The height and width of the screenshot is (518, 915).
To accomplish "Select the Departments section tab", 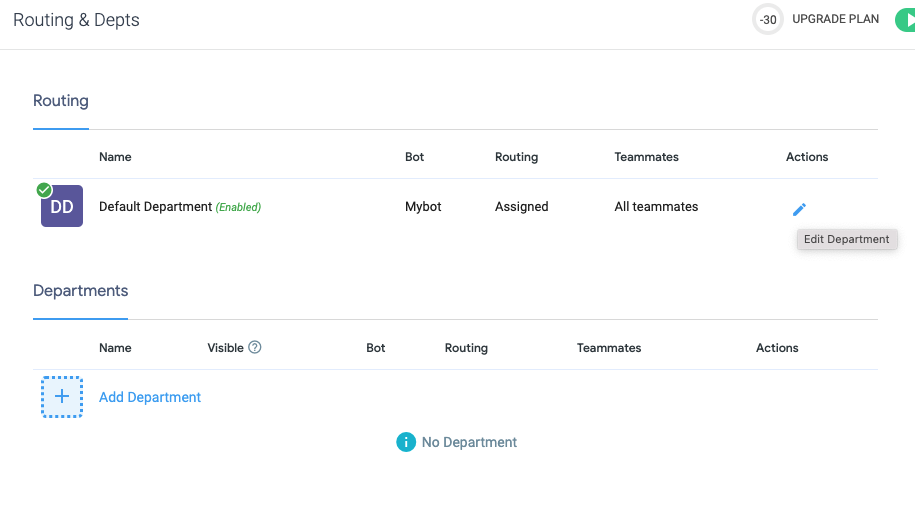I will [x=80, y=291].
